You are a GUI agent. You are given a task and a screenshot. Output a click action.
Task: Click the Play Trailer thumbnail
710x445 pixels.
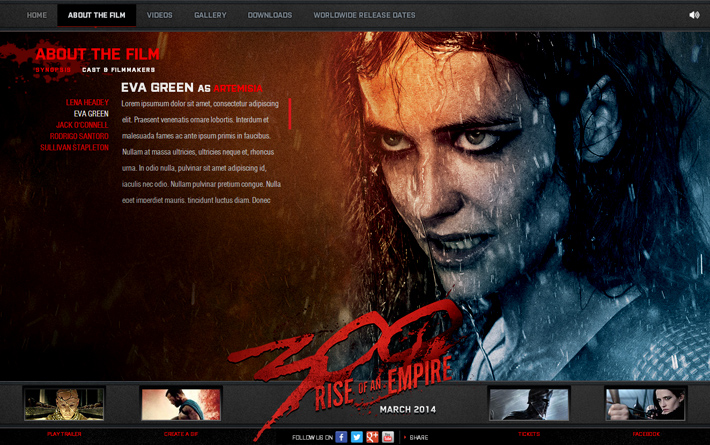coord(64,404)
